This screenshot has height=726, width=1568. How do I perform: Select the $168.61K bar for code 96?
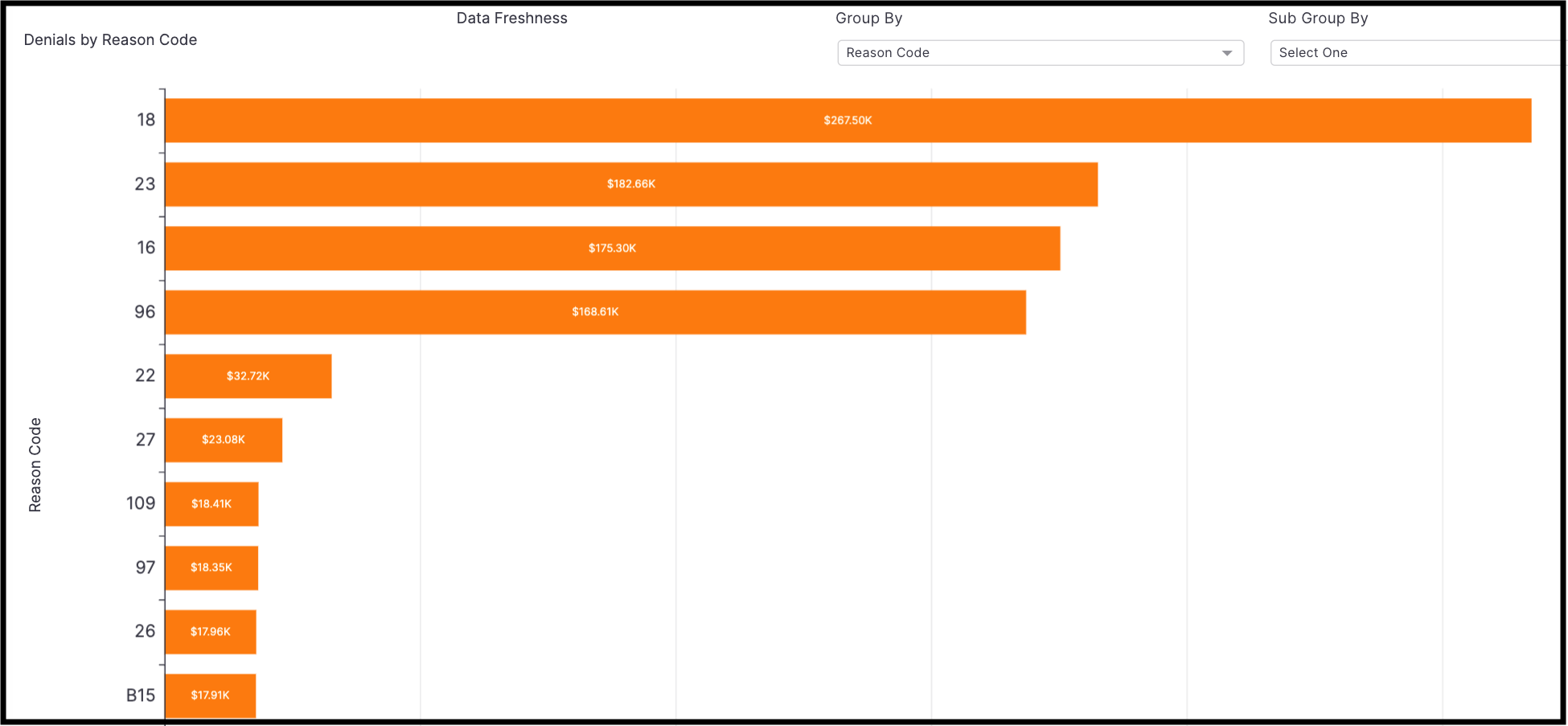point(596,312)
